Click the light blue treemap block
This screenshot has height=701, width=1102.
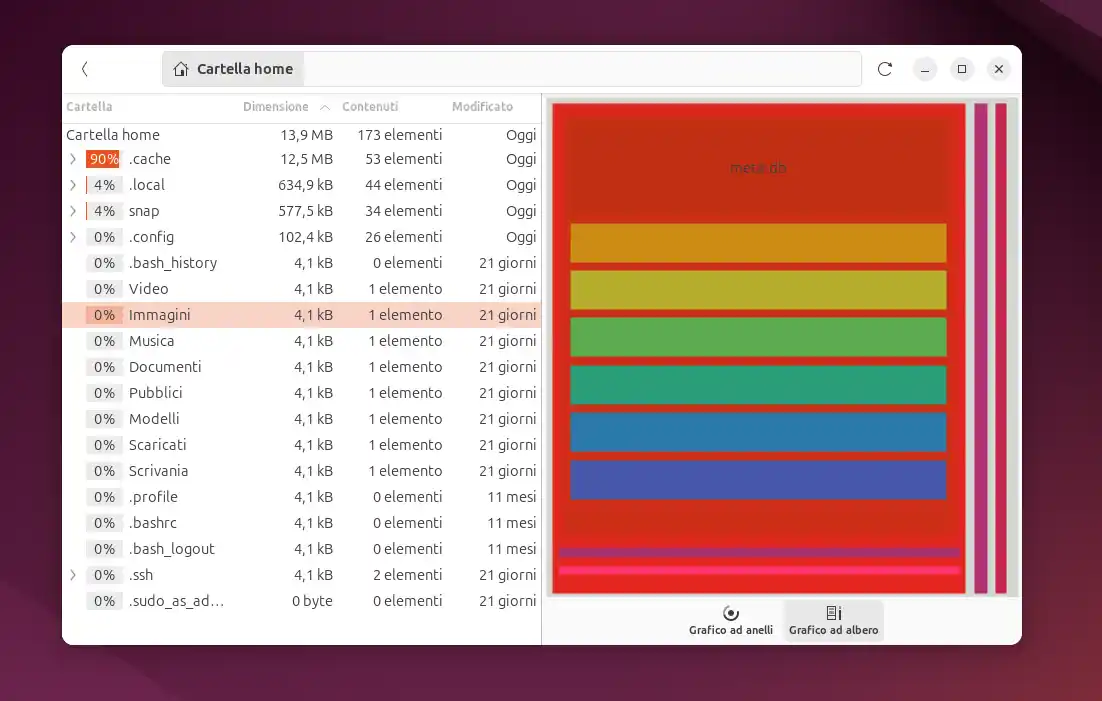pos(758,432)
